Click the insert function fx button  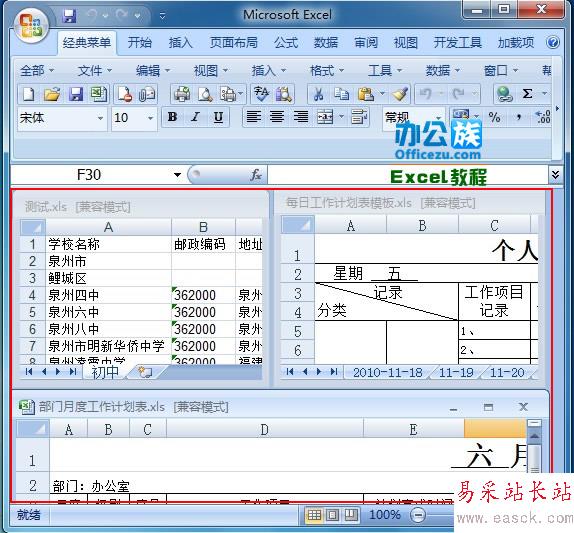pyautogui.click(x=256, y=175)
